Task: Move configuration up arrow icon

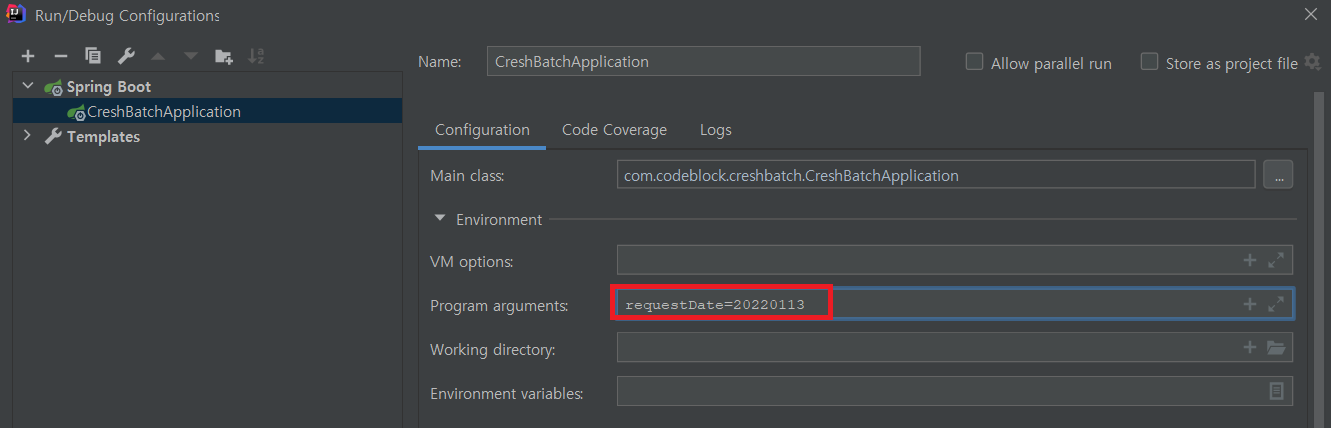Action: tap(158, 56)
